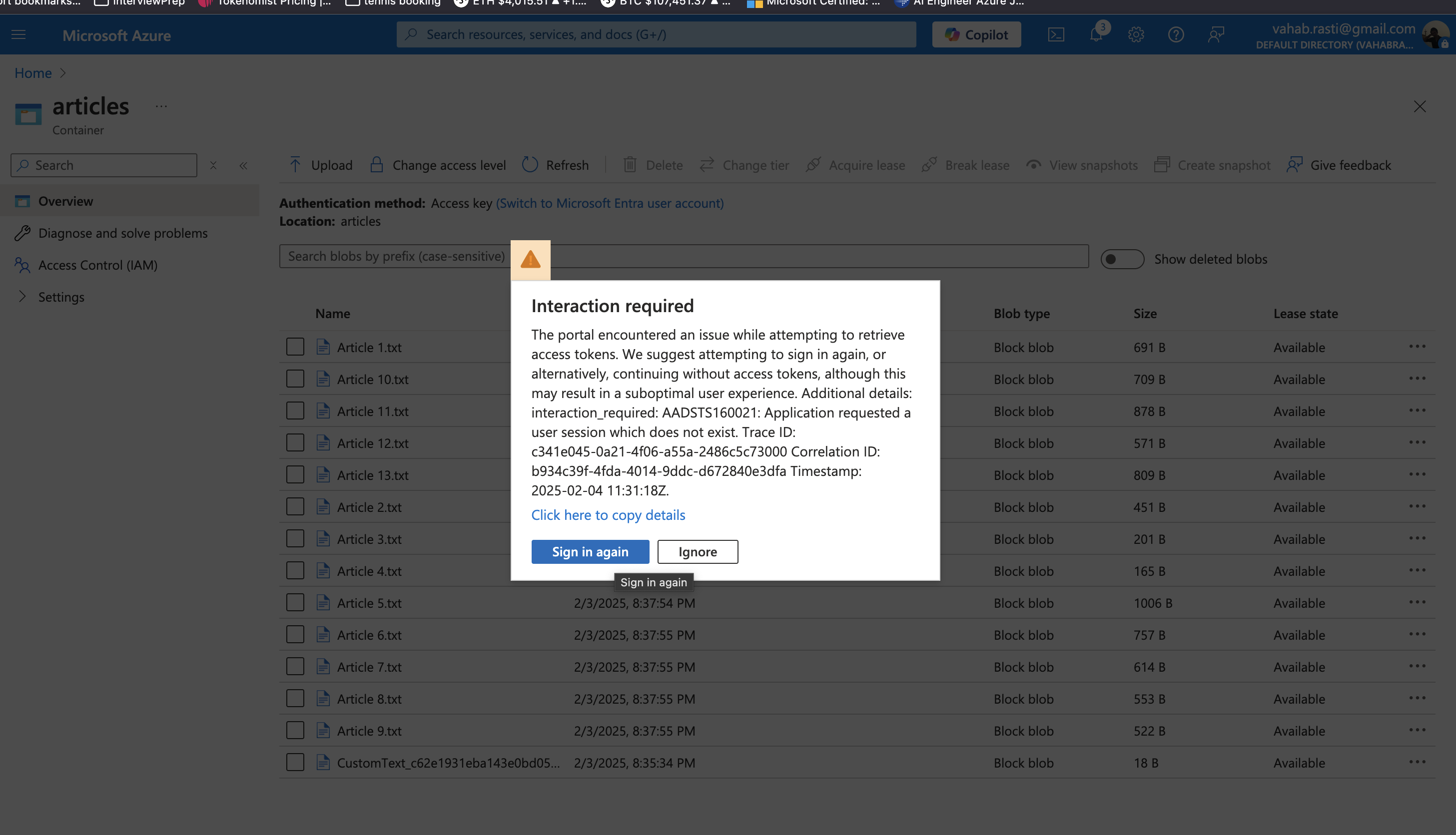Open the account avatar in the top right

pos(1436,35)
